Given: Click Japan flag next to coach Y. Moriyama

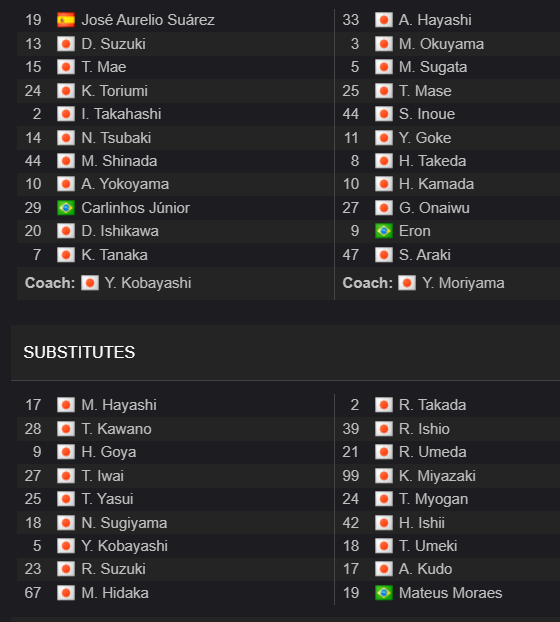Looking at the screenshot, I should pyautogui.click(x=407, y=283).
